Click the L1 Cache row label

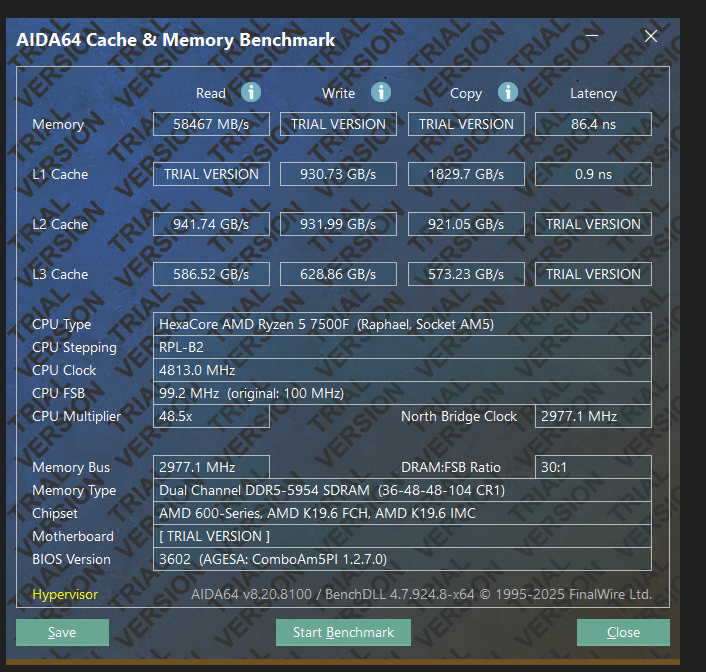(60, 174)
